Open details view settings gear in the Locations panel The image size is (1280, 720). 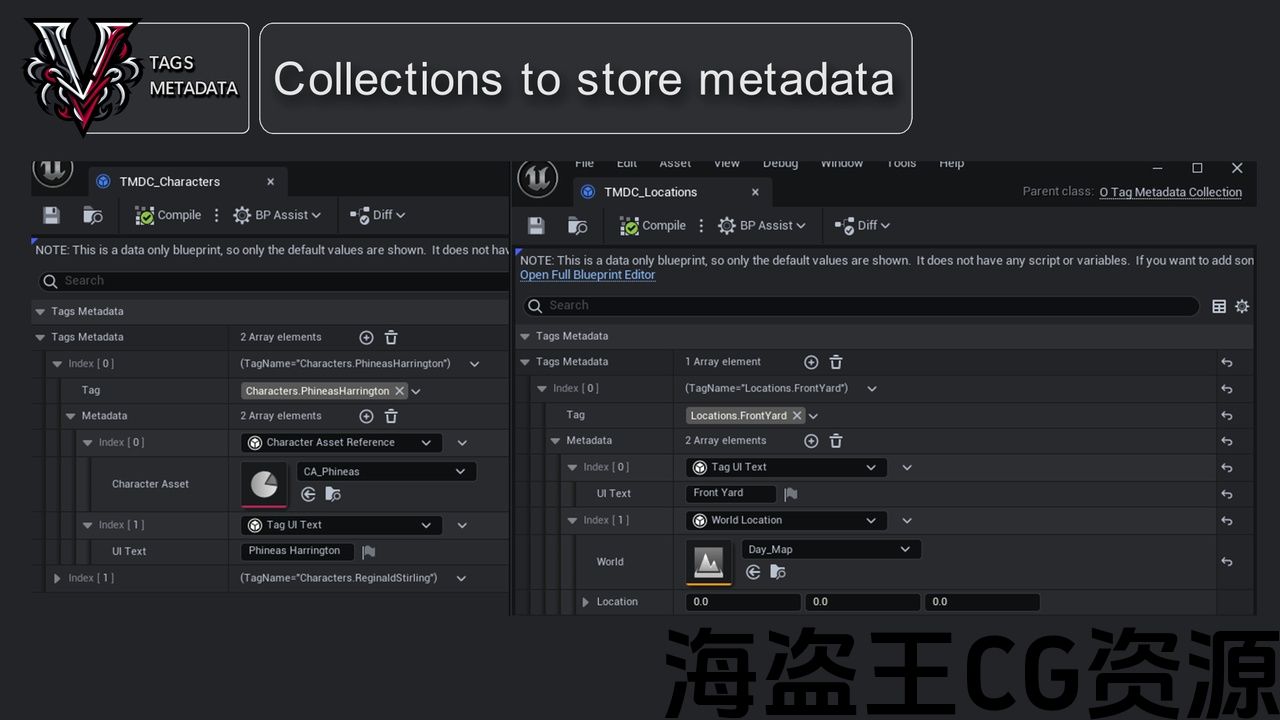pos(1242,306)
